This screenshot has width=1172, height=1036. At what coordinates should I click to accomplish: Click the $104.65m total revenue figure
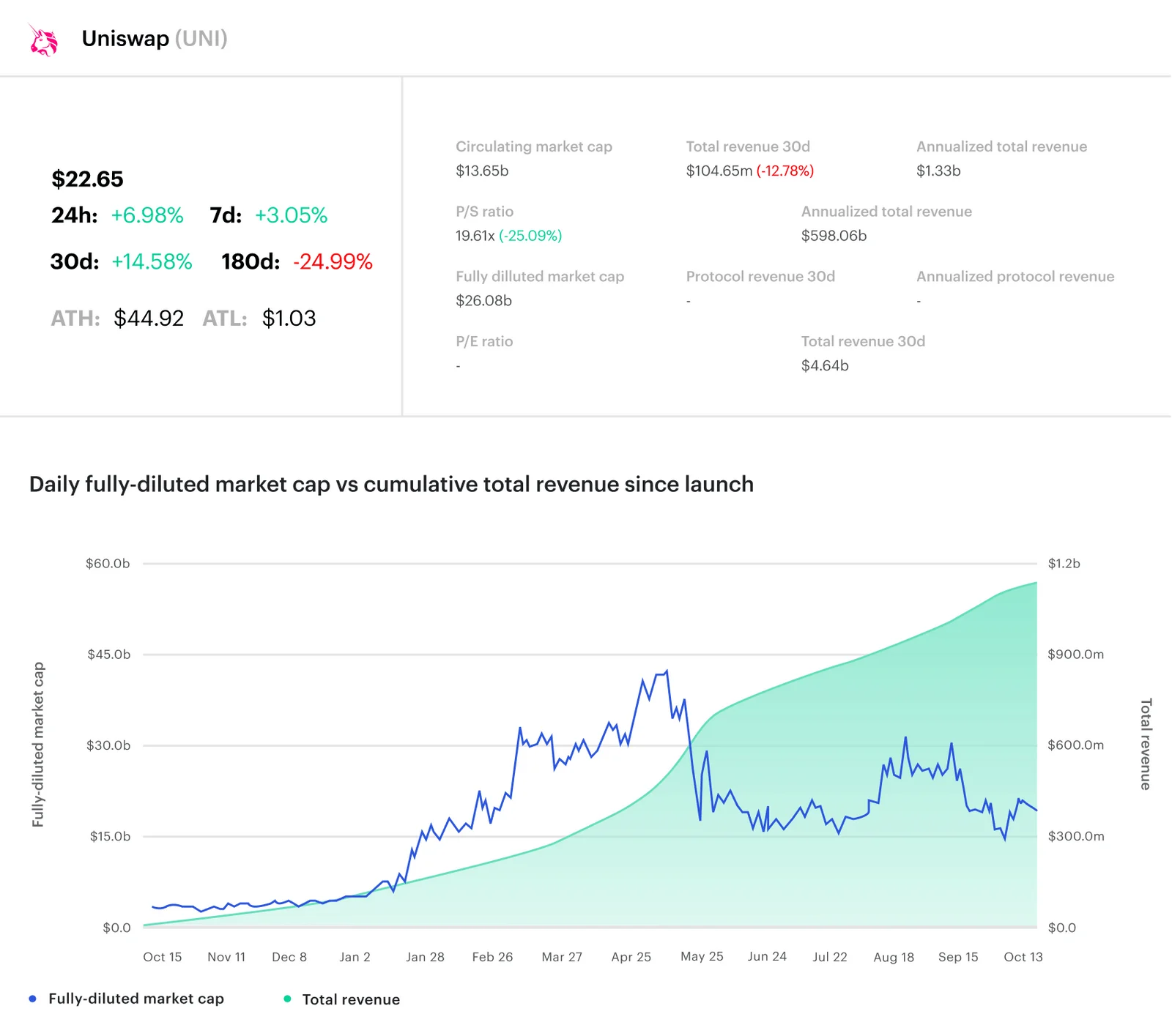(719, 171)
